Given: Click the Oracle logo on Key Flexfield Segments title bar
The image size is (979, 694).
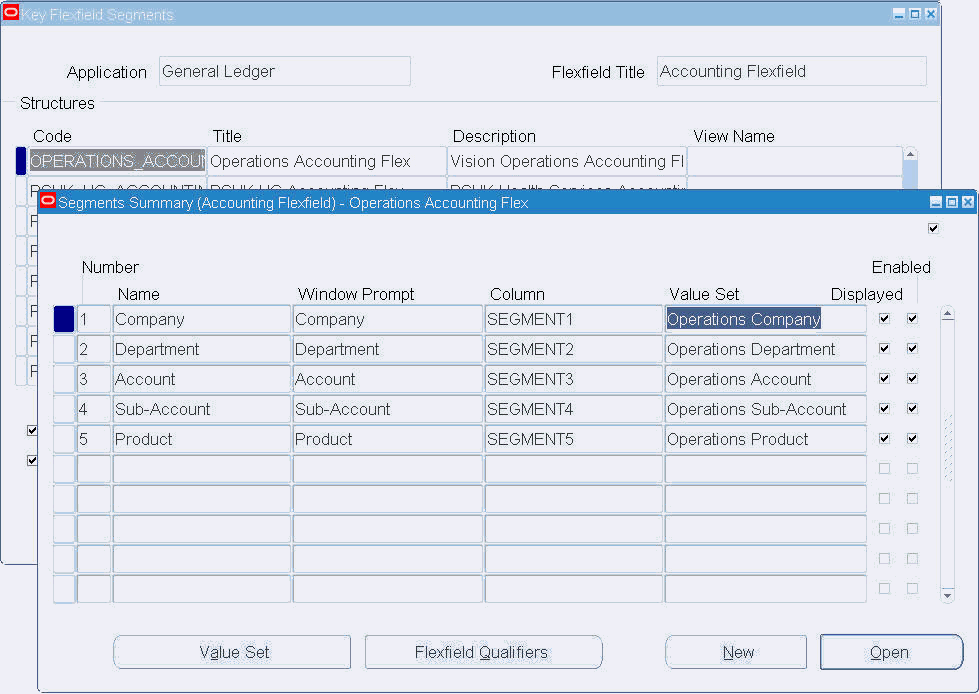Looking at the screenshot, I should 14,13.
